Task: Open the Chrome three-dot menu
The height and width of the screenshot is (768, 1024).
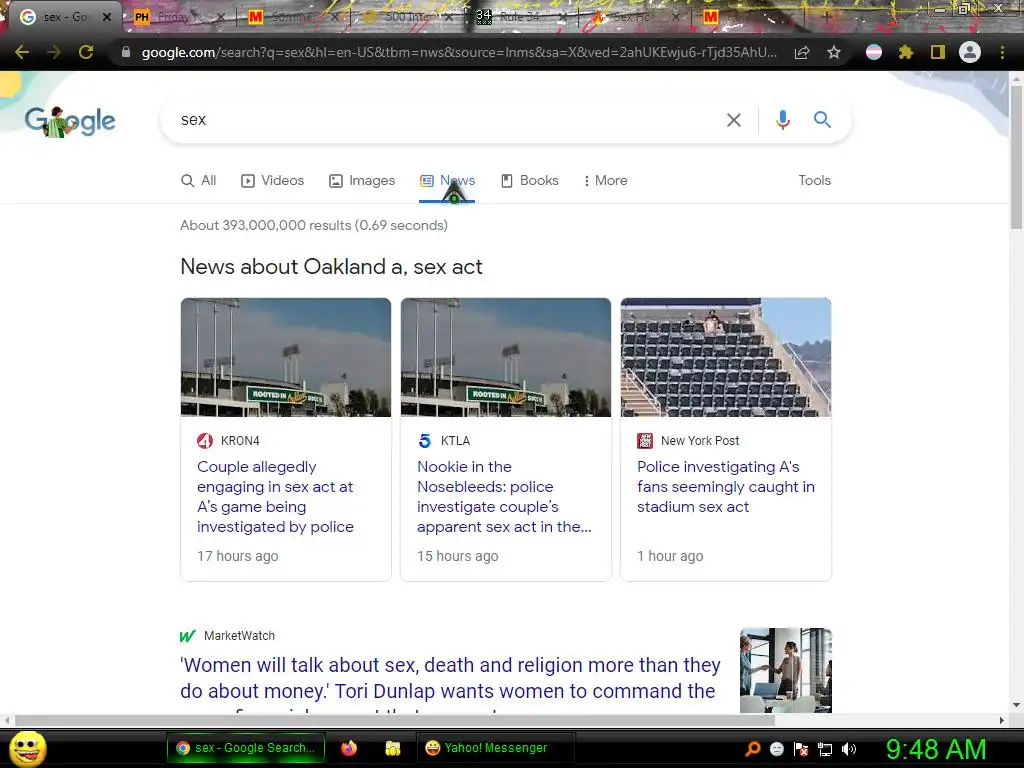Action: click(x=1002, y=52)
